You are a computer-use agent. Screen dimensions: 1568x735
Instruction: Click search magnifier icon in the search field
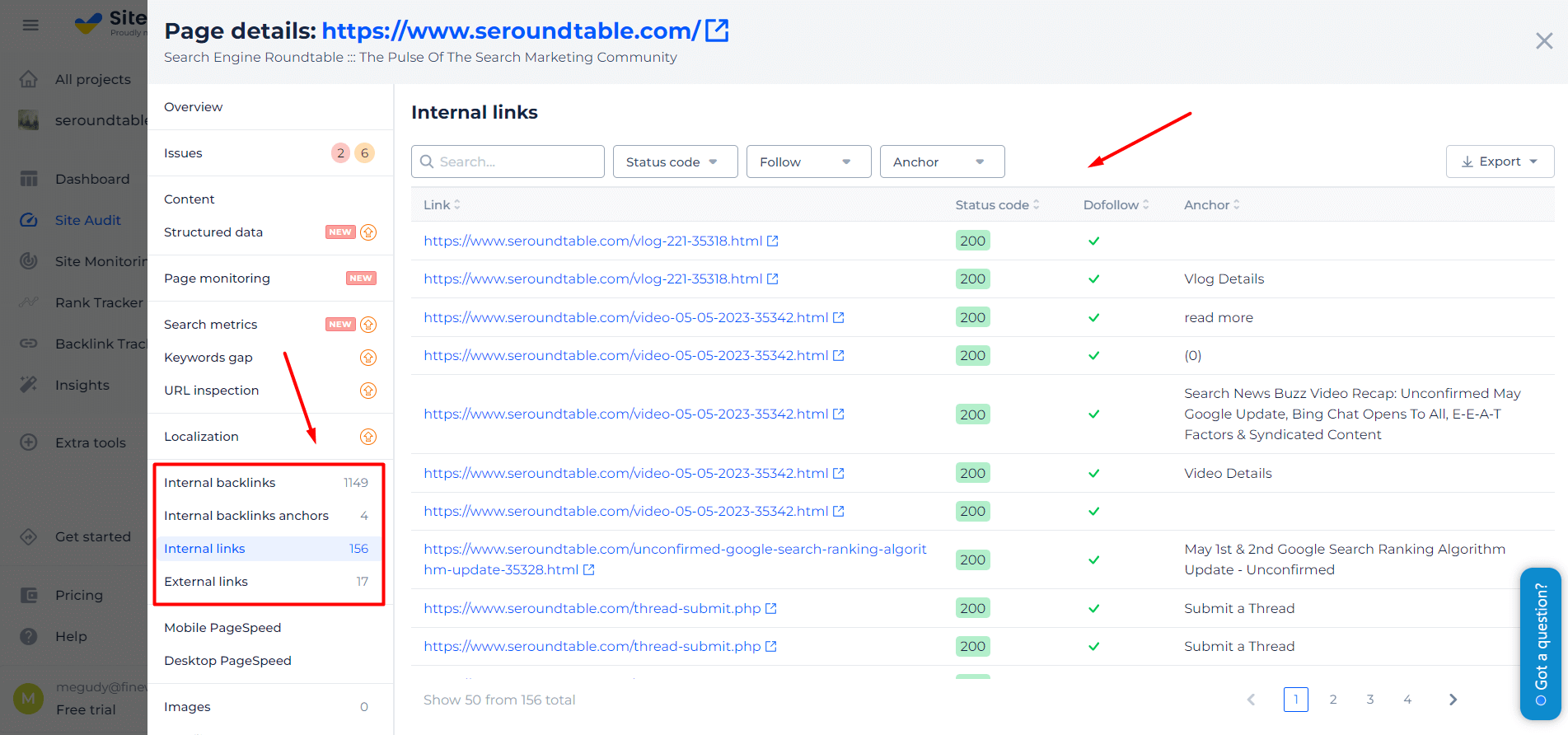427,162
